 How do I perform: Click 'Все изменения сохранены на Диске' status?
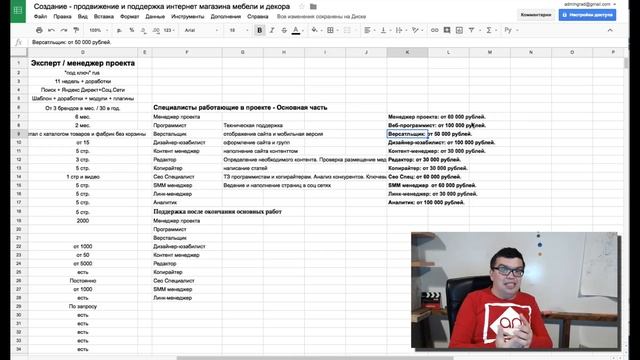pyautogui.click(x=321, y=17)
